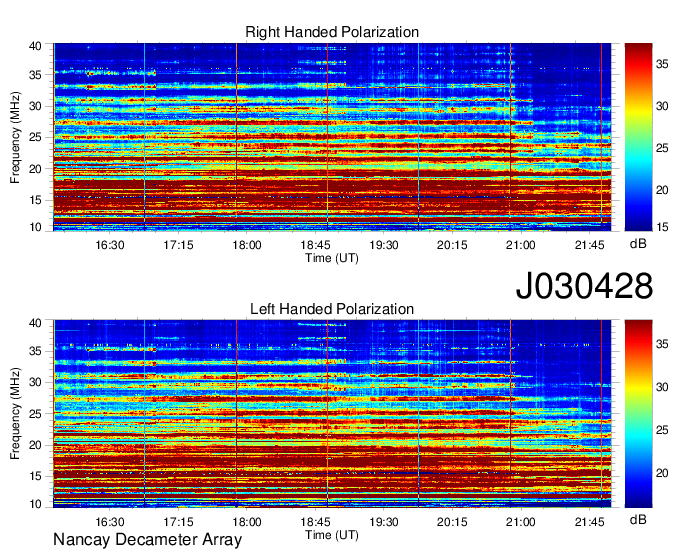Click 'Time (UT)' label under Right Handed plot

coord(332,258)
